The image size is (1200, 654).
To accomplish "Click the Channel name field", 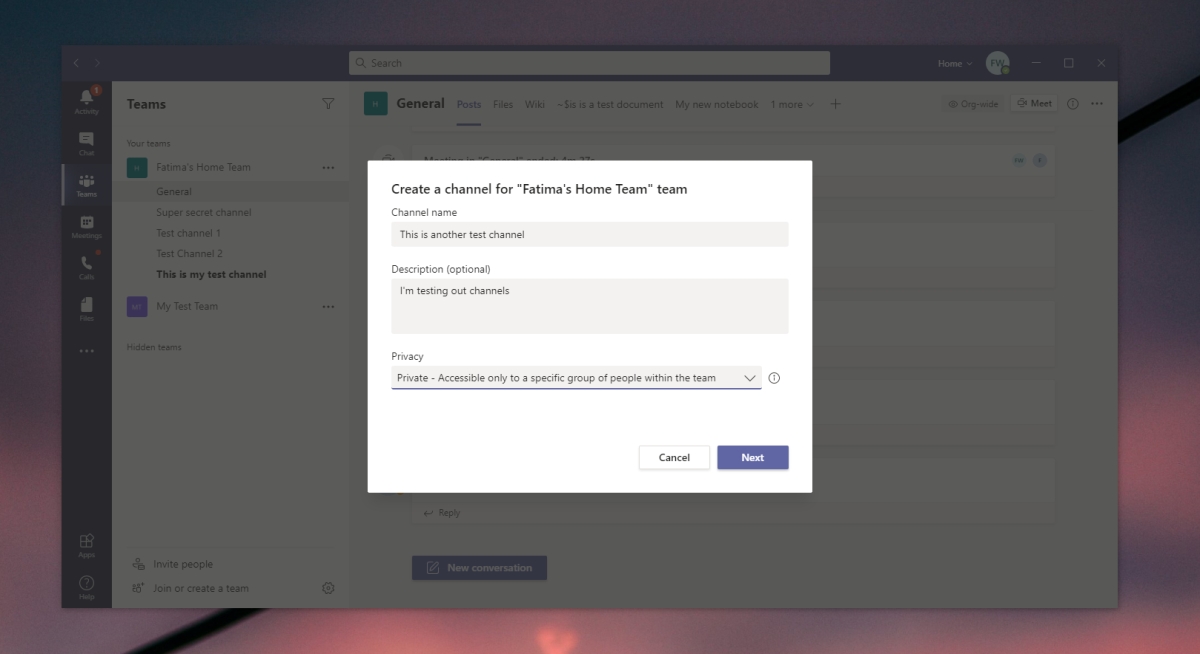I will pos(590,234).
